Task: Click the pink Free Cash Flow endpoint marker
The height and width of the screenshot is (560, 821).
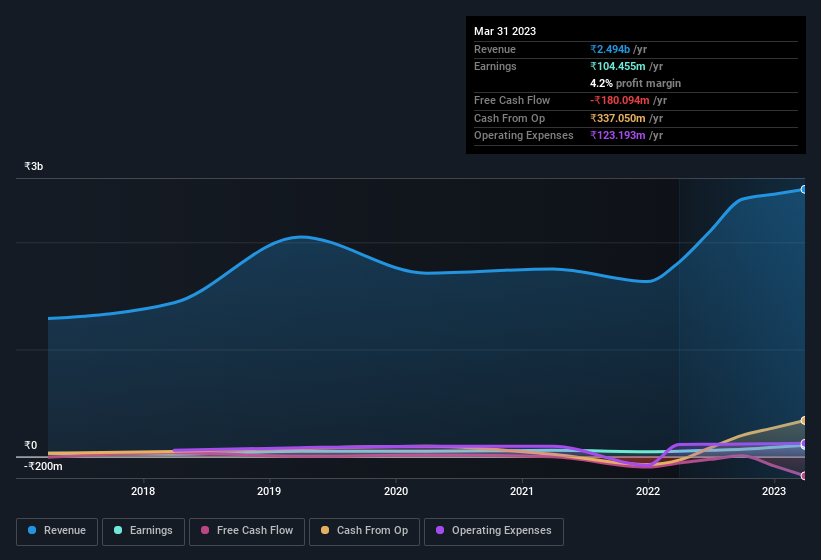Action: click(803, 476)
